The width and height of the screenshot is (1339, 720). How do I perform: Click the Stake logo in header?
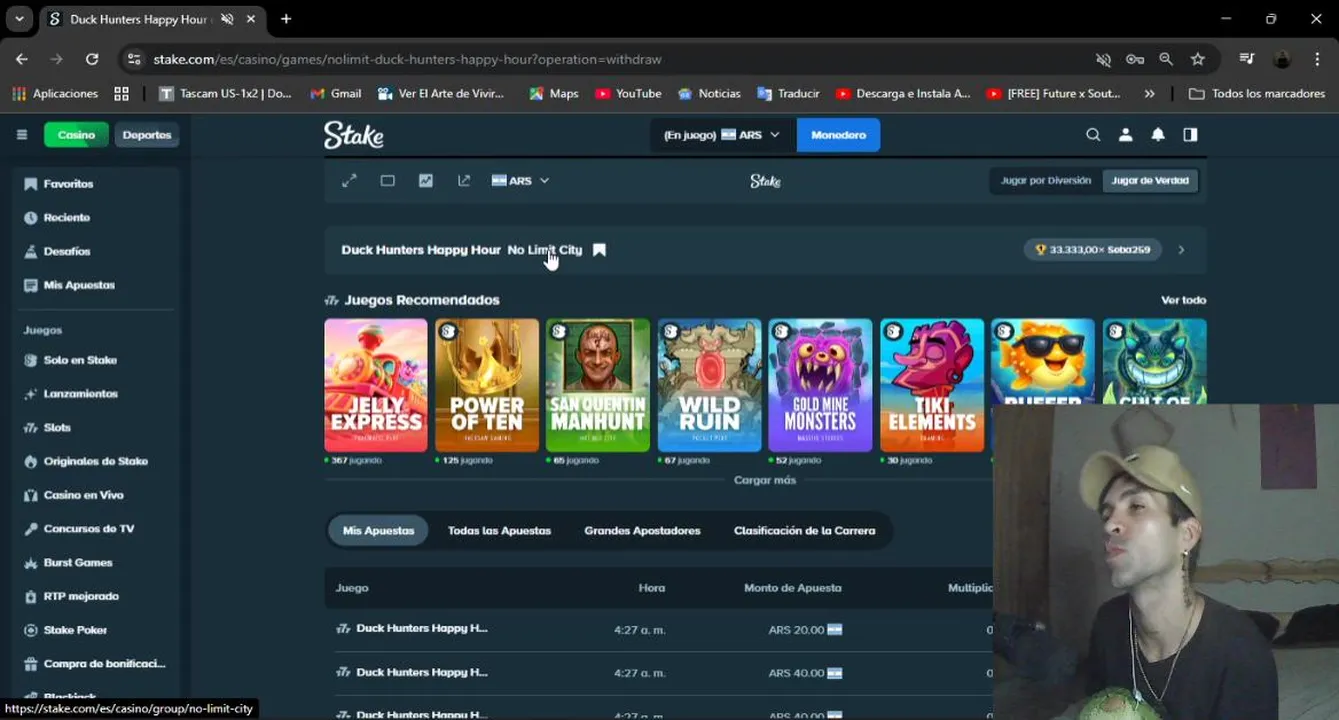coord(354,135)
